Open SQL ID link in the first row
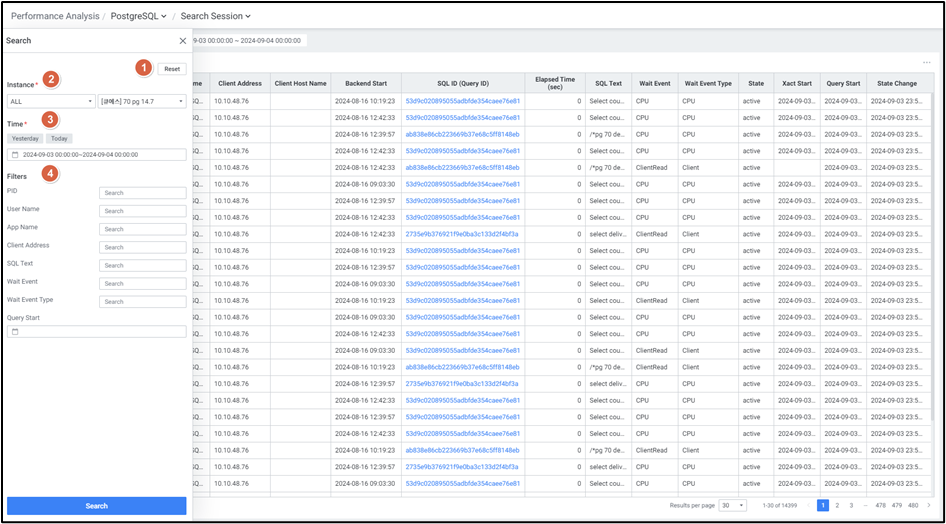Screen dimensions: 946x524 point(462,101)
